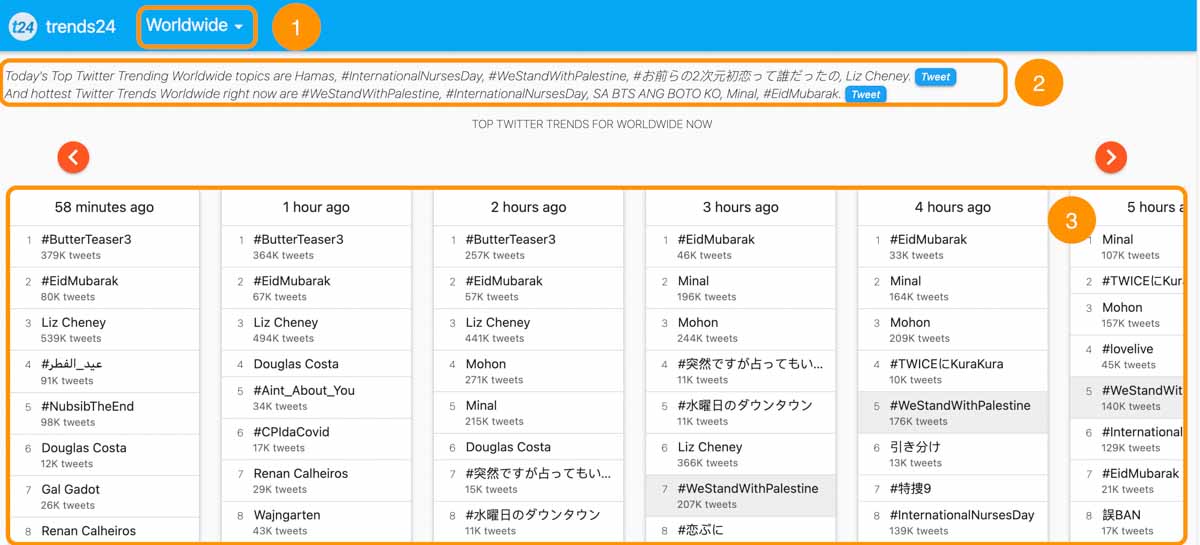Screen dimensions: 1200x545
Task: Open #ButterTeaser3 with 257K tweets
Action: (510, 240)
